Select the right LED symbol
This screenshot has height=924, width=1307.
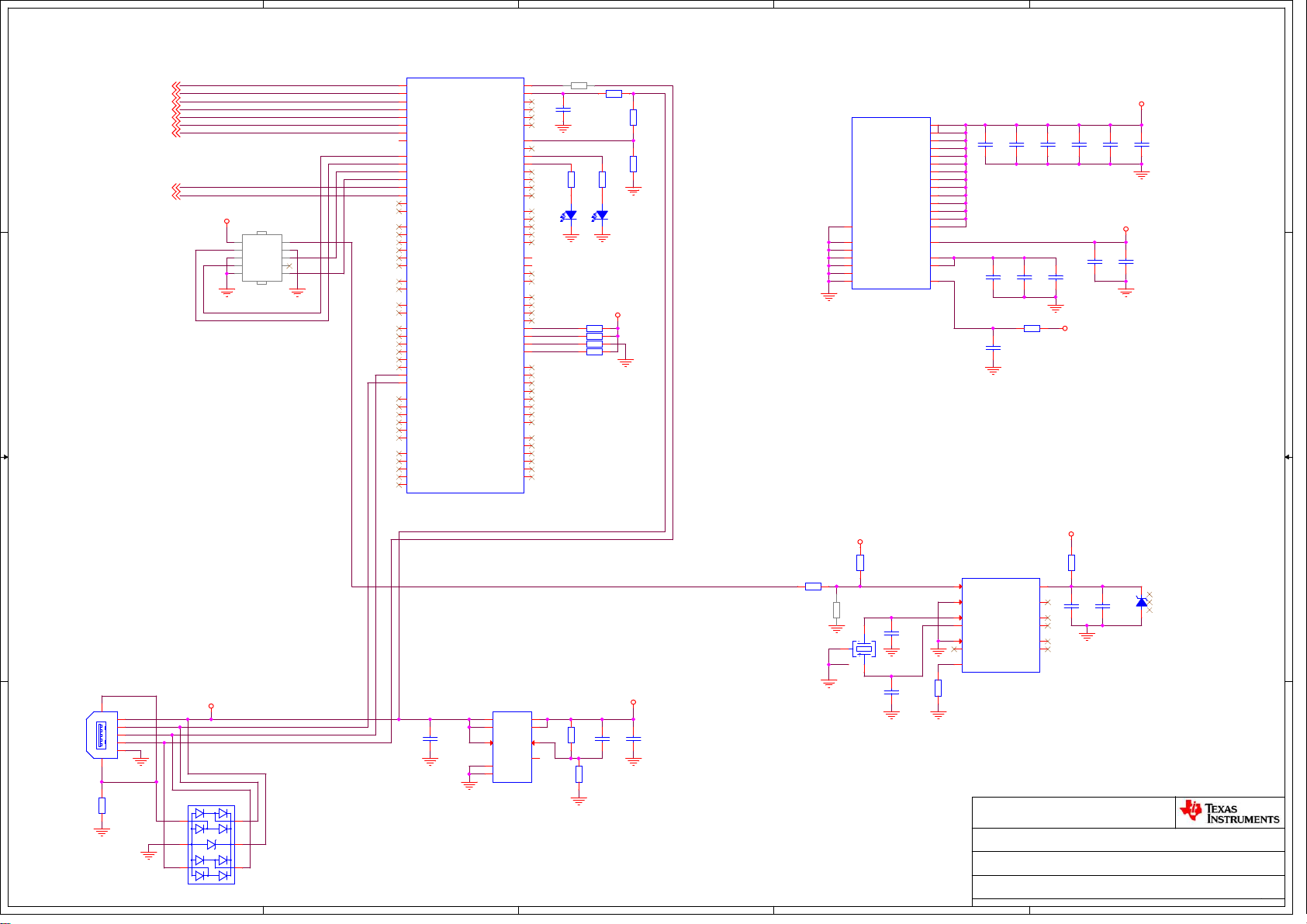point(602,215)
